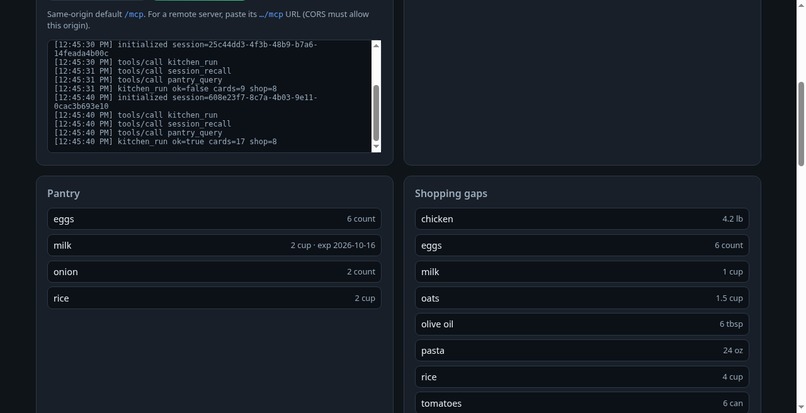806x413 pixels.
Task: Select the eggs row in Shopping gaps
Action: pyautogui.click(x=582, y=245)
